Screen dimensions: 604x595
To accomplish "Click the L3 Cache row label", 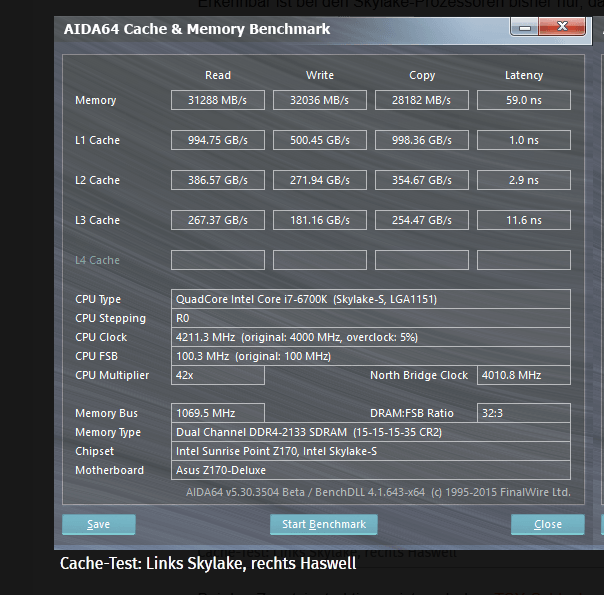I will (x=97, y=220).
